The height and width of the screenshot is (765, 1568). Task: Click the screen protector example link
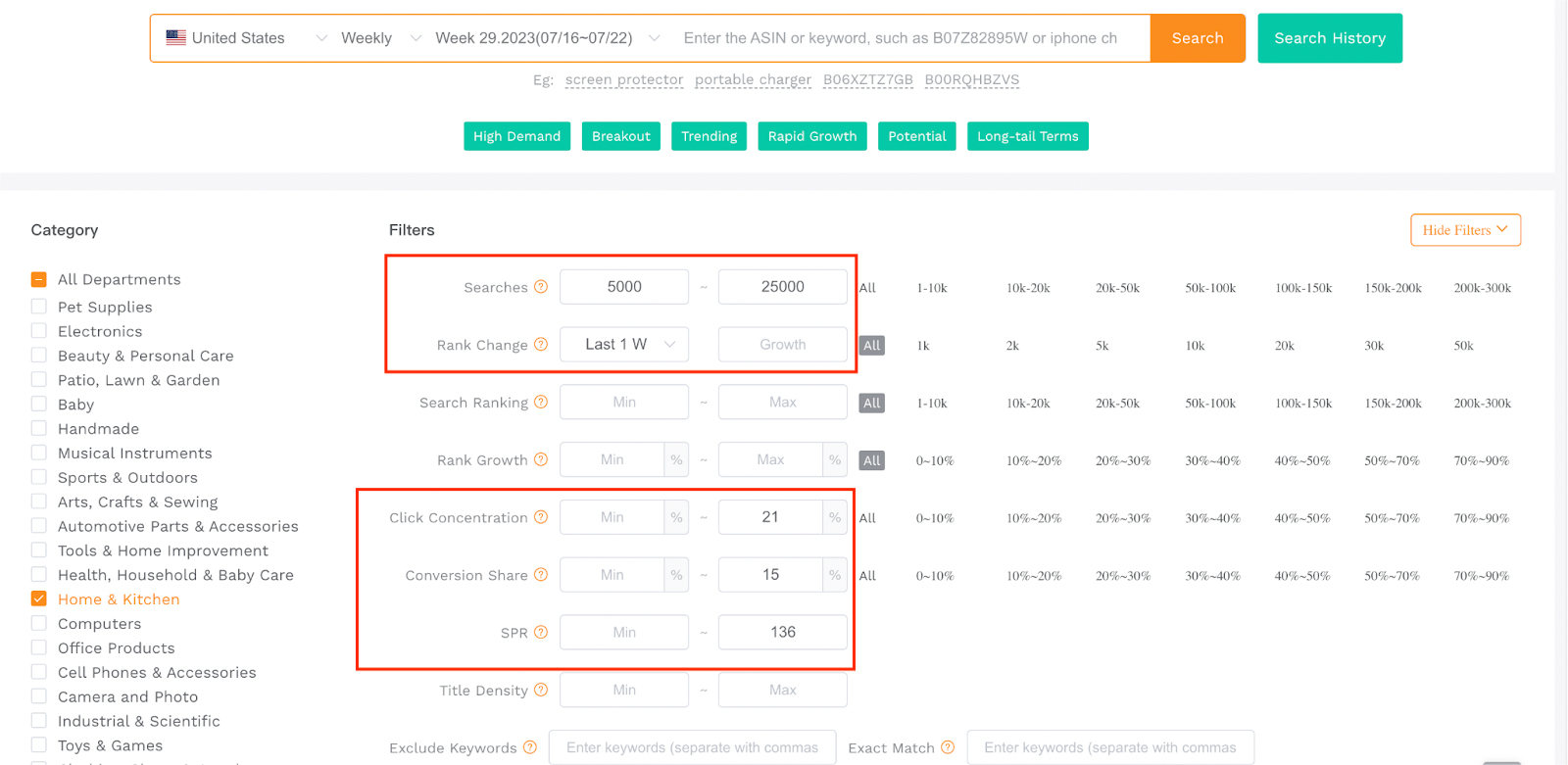(624, 79)
